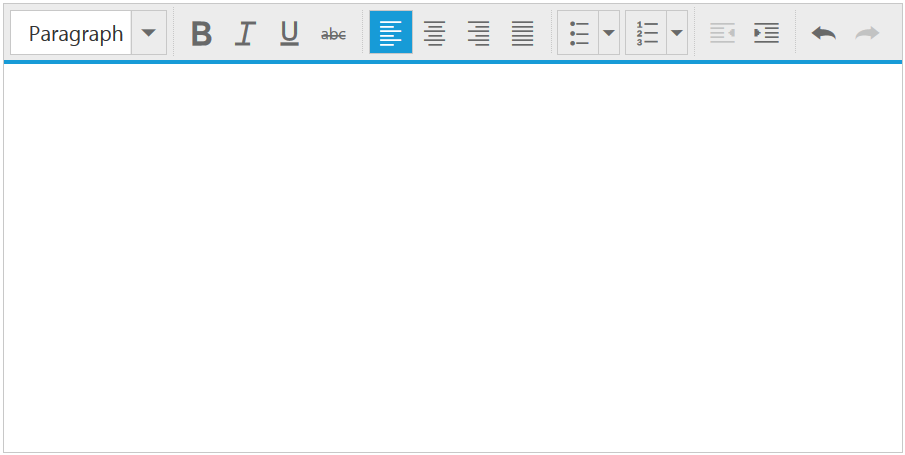Toggle Italic formatting

click(x=245, y=33)
